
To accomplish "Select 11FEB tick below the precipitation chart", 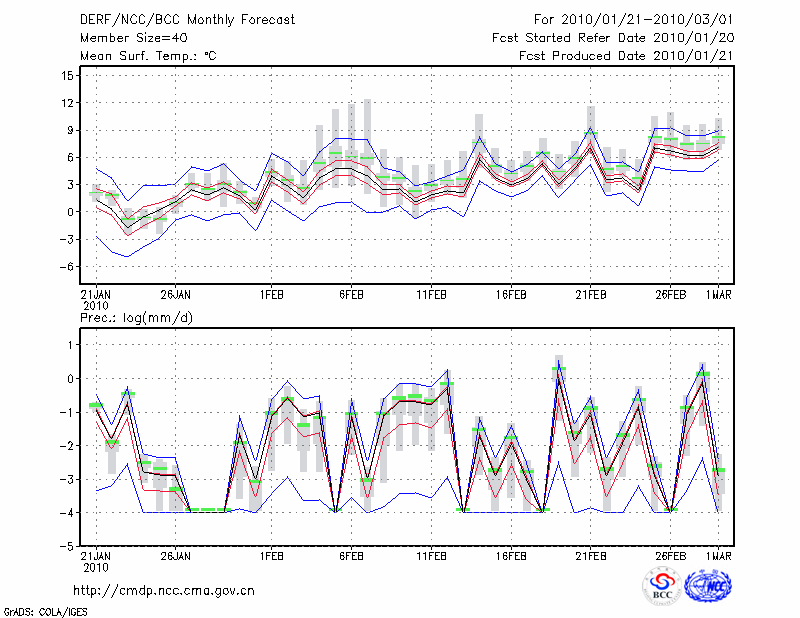I will click(x=431, y=556).
